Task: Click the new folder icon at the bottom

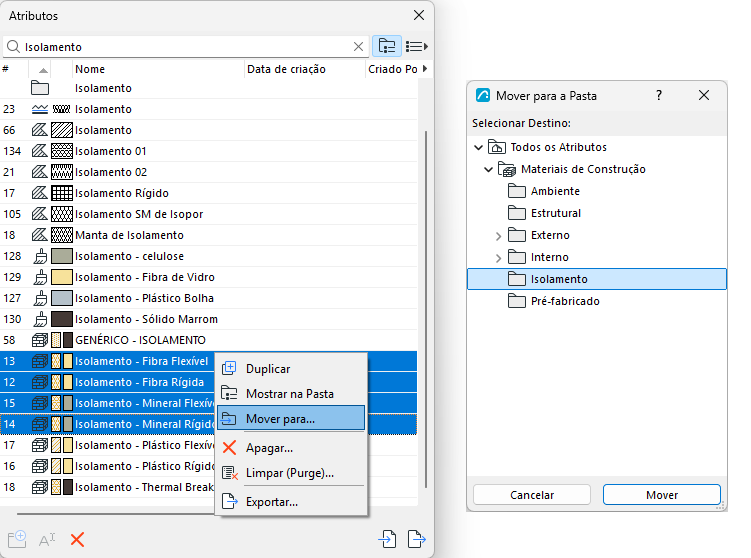Action: coord(17,539)
